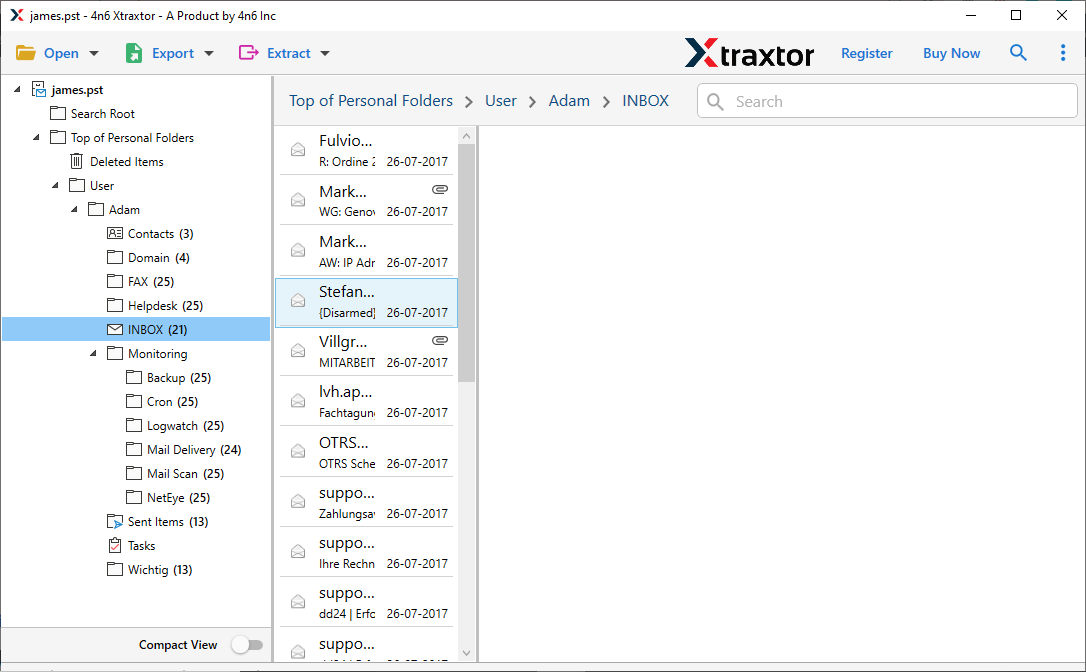Check the Wichtig folder checkbox

point(115,569)
